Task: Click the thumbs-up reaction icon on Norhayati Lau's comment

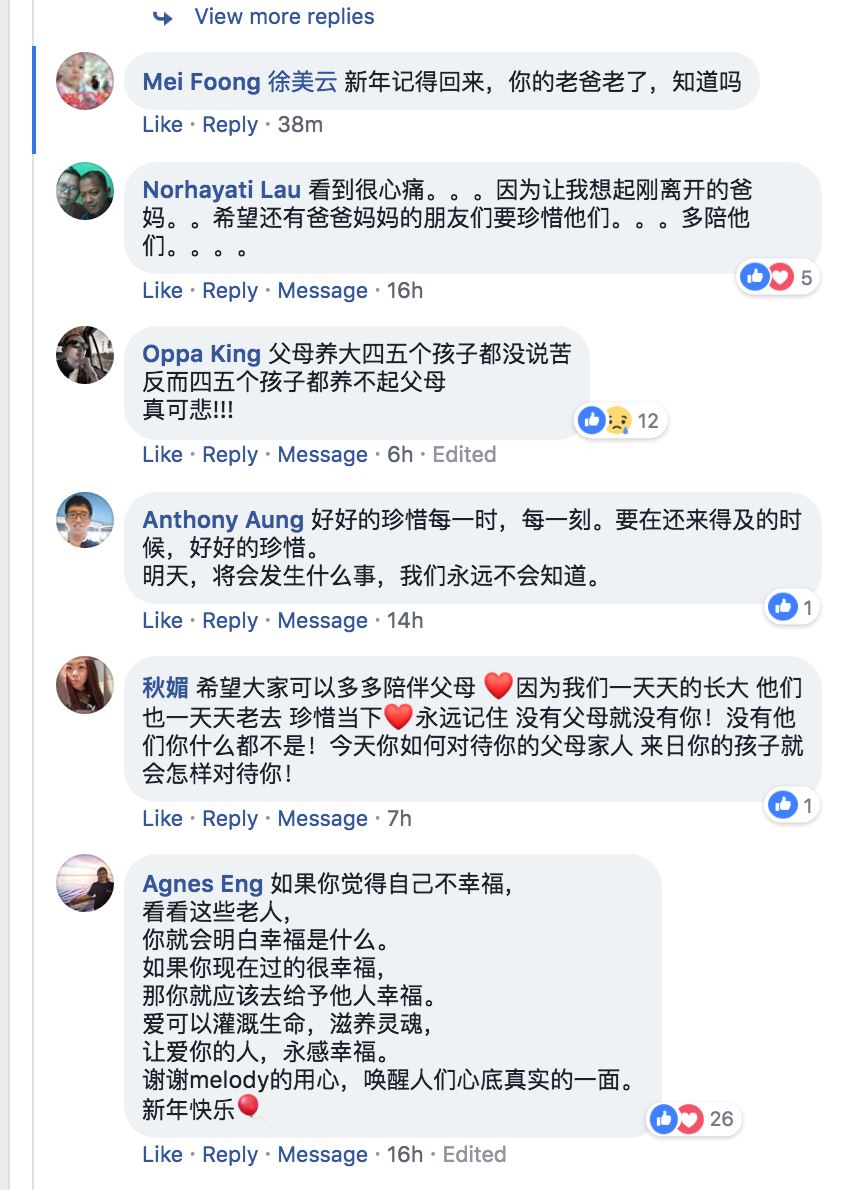Action: (755, 277)
